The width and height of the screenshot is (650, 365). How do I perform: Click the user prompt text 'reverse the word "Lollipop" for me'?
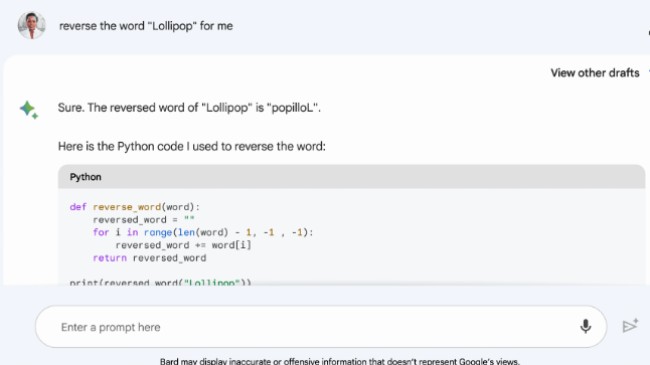(x=146, y=26)
